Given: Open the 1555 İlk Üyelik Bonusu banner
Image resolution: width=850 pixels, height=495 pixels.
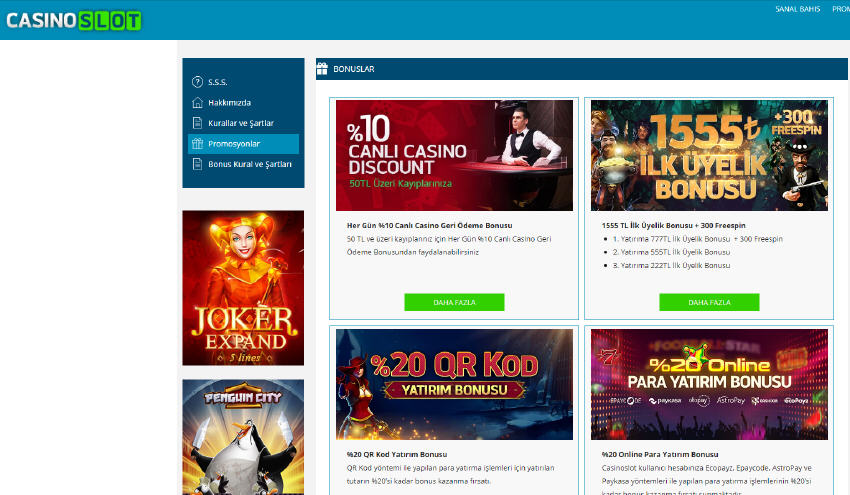Looking at the screenshot, I should (709, 155).
